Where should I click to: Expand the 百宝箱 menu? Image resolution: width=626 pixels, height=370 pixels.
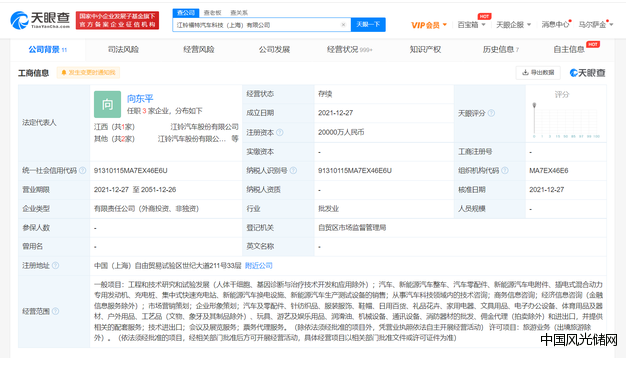click(471, 25)
